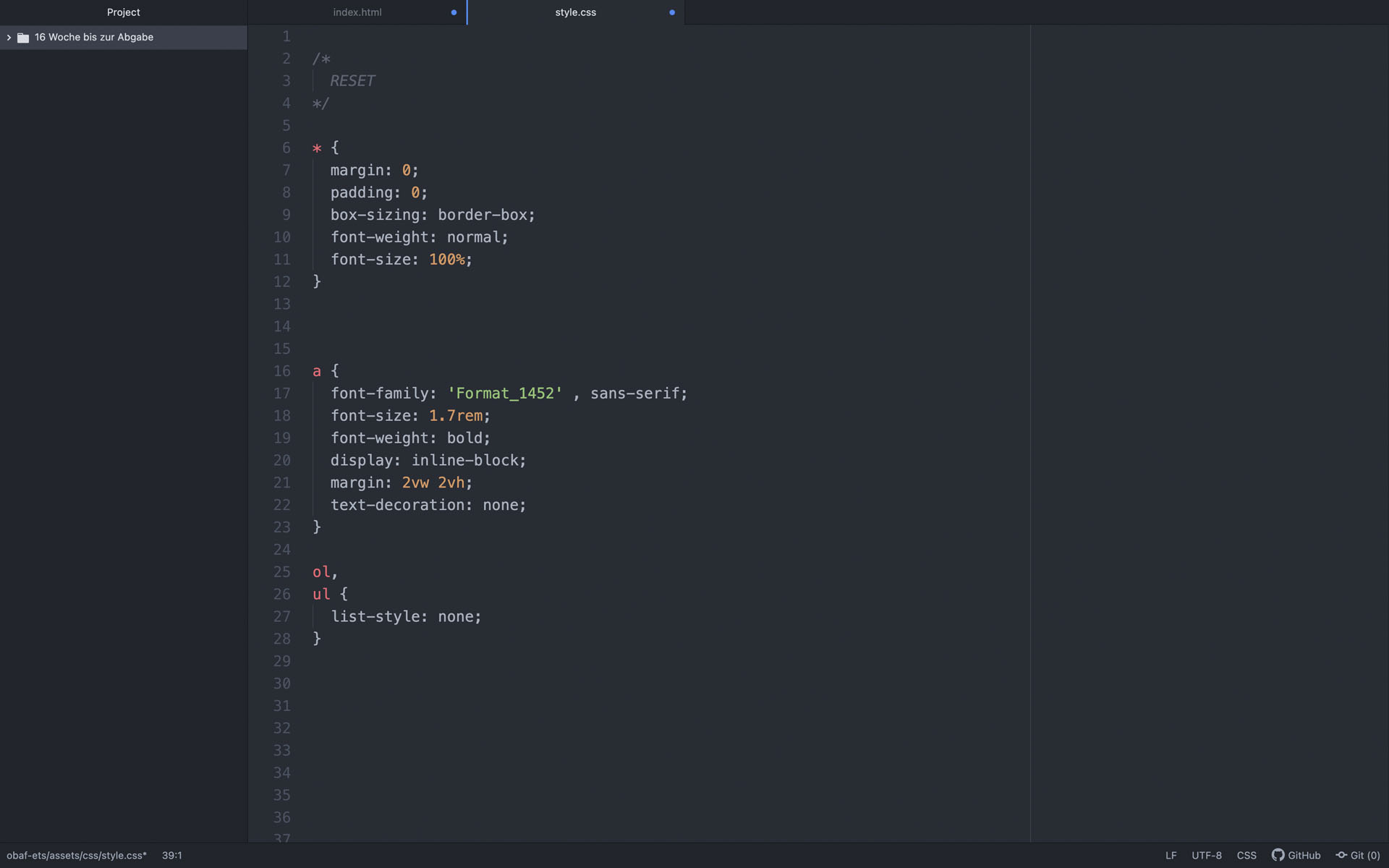Change the UTF-8 encoding selector
The image size is (1389, 868).
[x=1207, y=855]
